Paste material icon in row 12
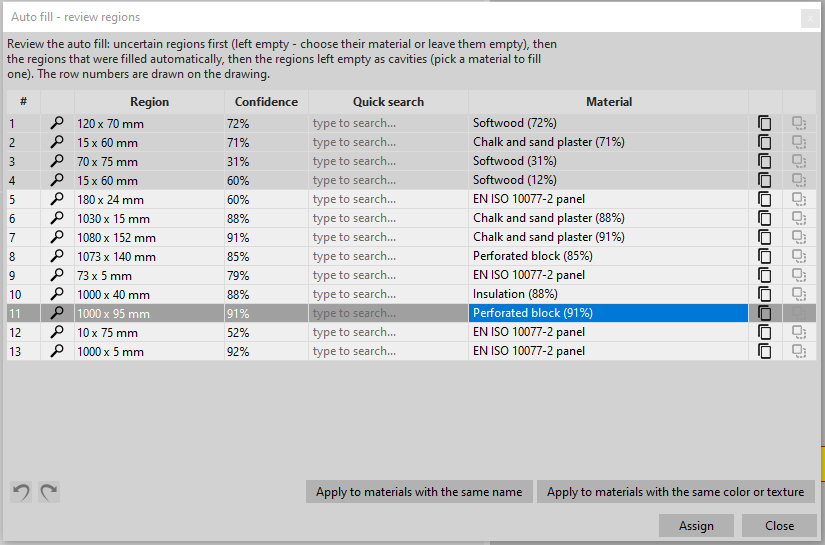The image size is (825, 545). [799, 332]
